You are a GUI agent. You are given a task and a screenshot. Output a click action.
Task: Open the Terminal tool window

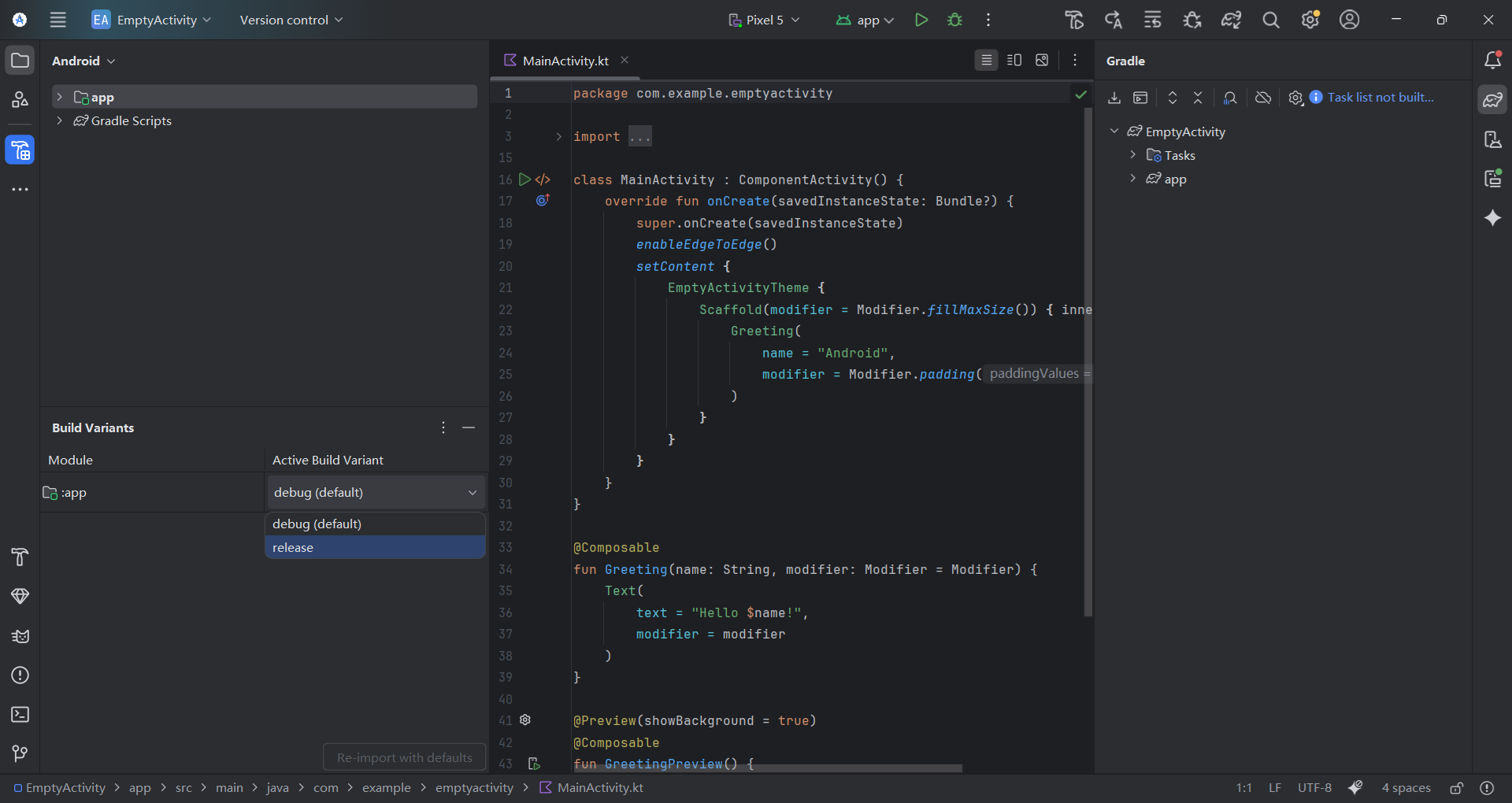20,715
